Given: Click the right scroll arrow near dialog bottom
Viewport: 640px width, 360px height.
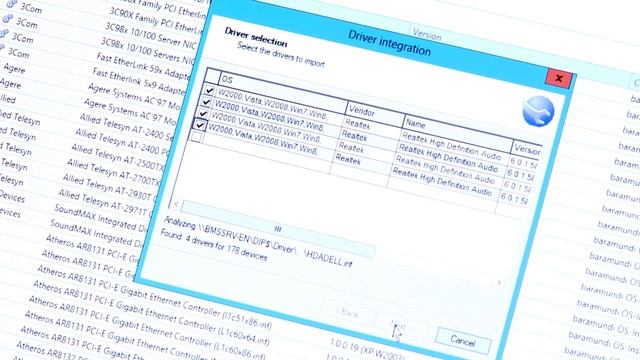Looking at the screenshot, I should pos(499,283).
